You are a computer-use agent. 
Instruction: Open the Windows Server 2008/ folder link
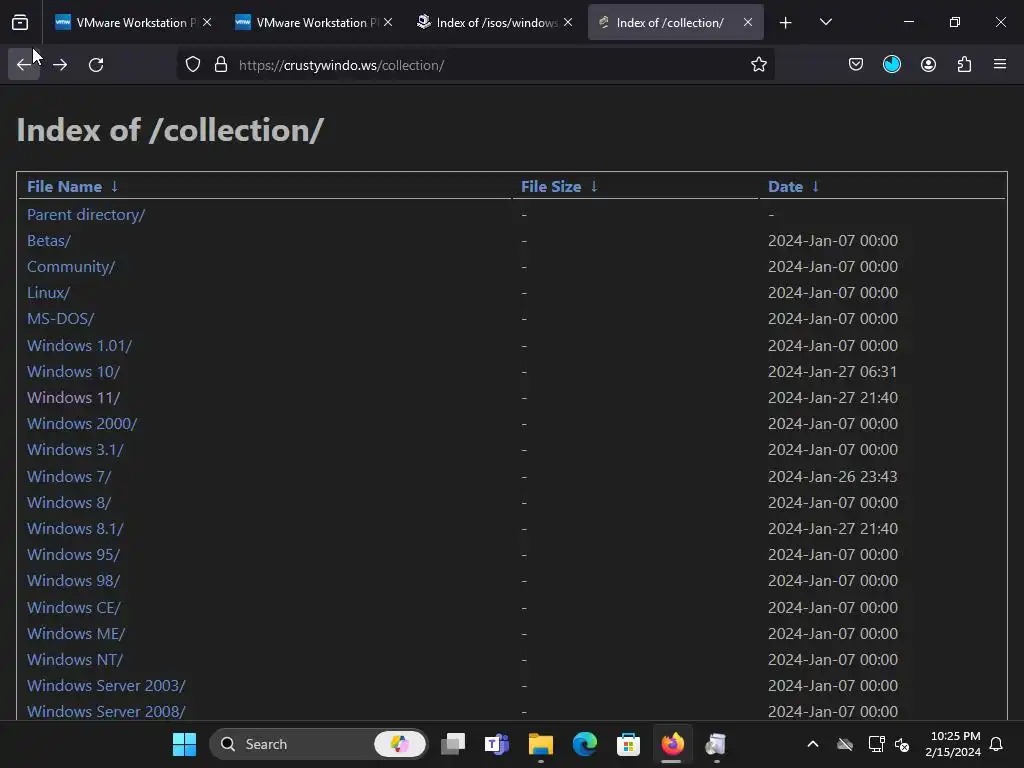coord(106,712)
